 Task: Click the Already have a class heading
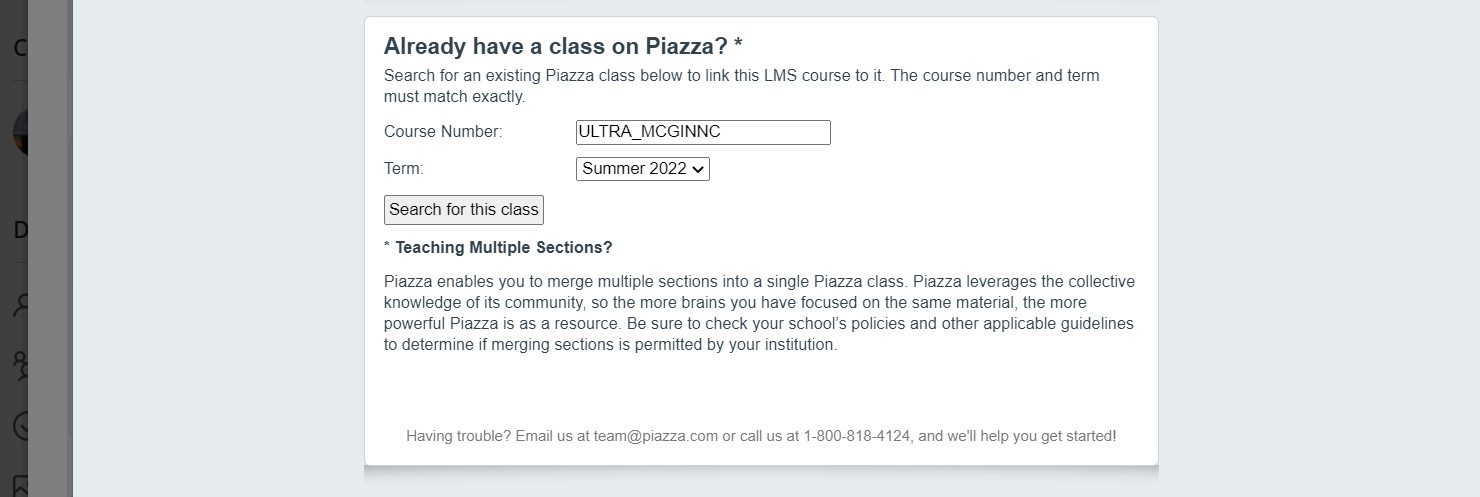[563, 46]
